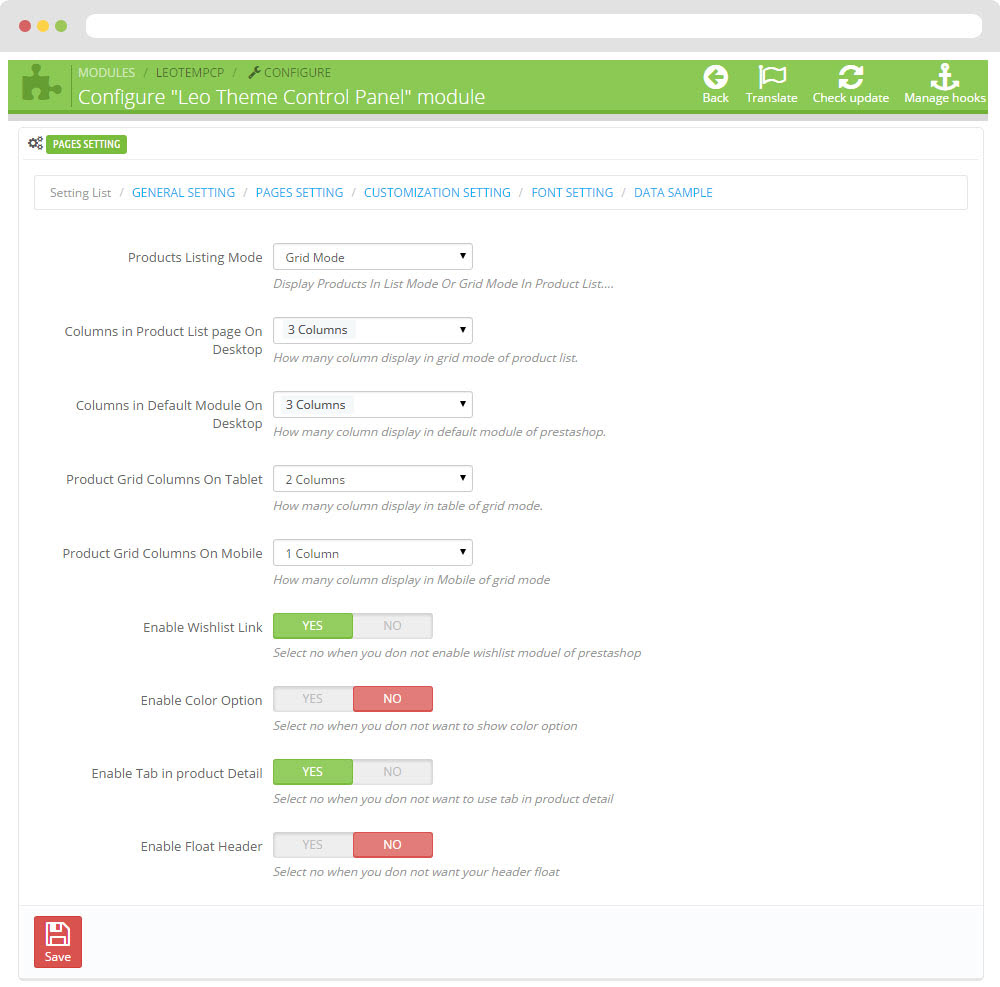
Task: Set Enable Wishlist Link to NO
Action: point(392,625)
